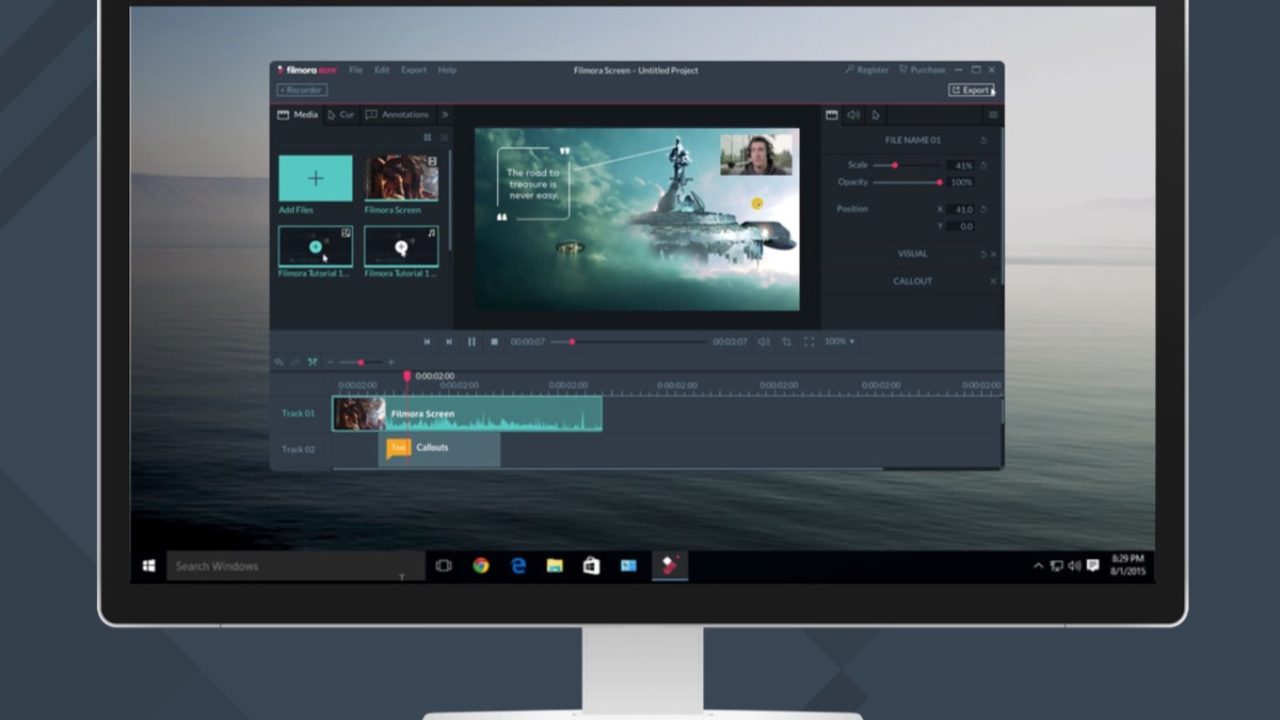Image resolution: width=1280 pixels, height=720 pixels.
Task: Pause the preview playback
Action: [x=472, y=342]
